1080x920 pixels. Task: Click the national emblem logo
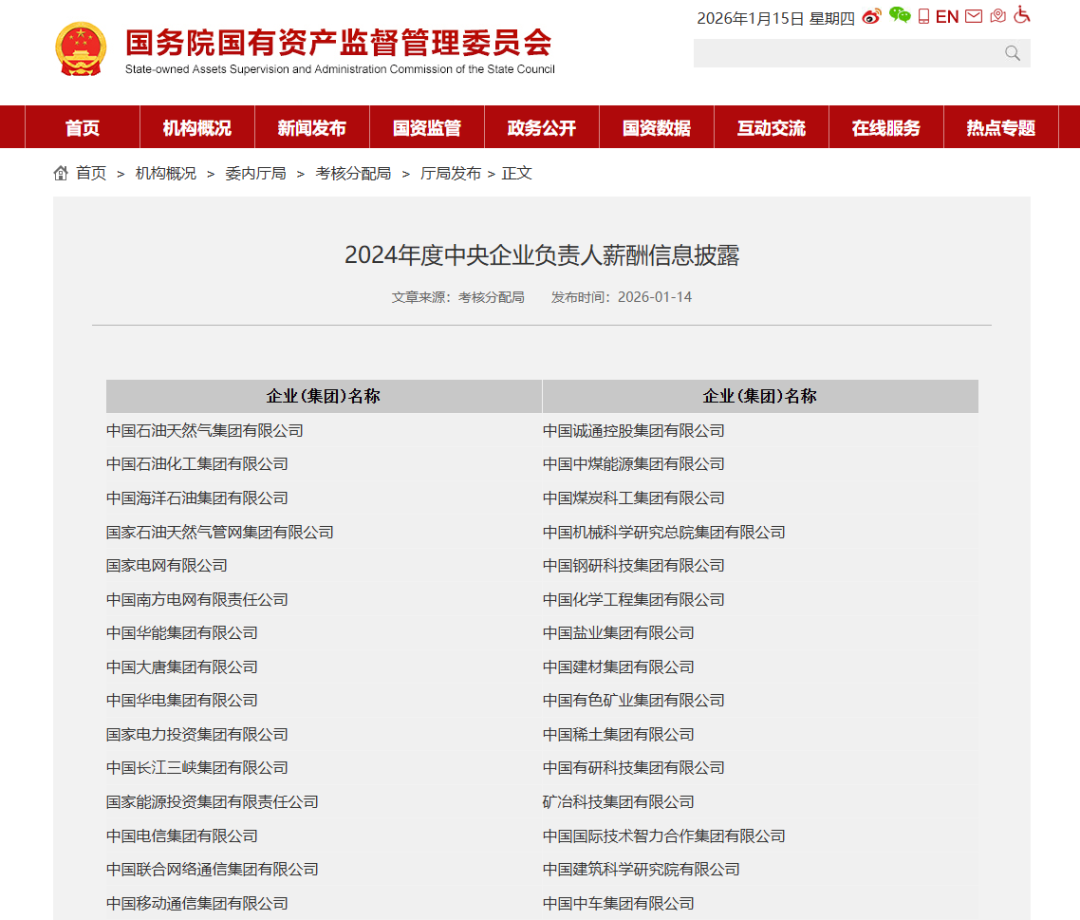81,49
